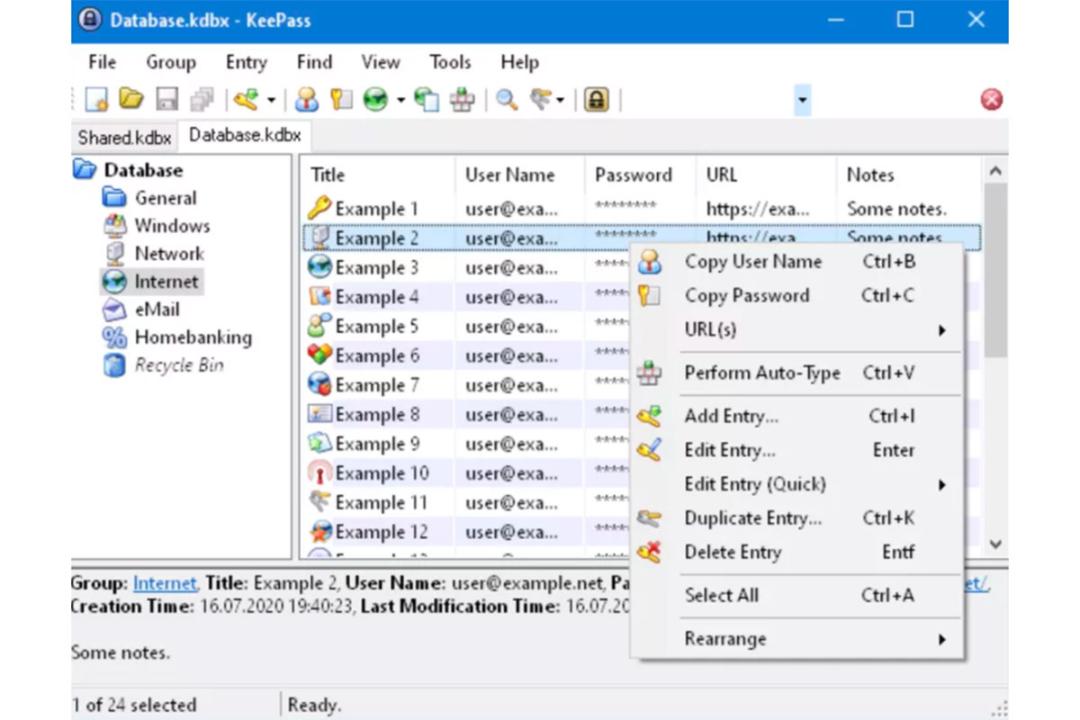Open the Find menu

tap(314, 62)
